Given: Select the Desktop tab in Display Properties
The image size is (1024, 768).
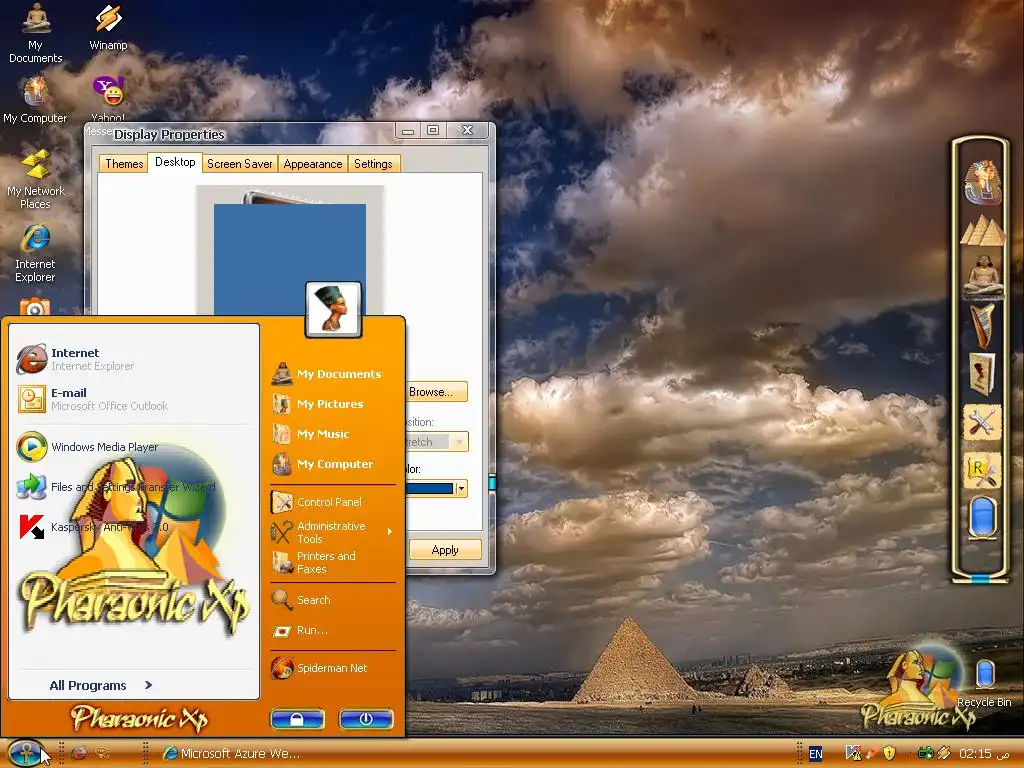Looking at the screenshot, I should [175, 162].
